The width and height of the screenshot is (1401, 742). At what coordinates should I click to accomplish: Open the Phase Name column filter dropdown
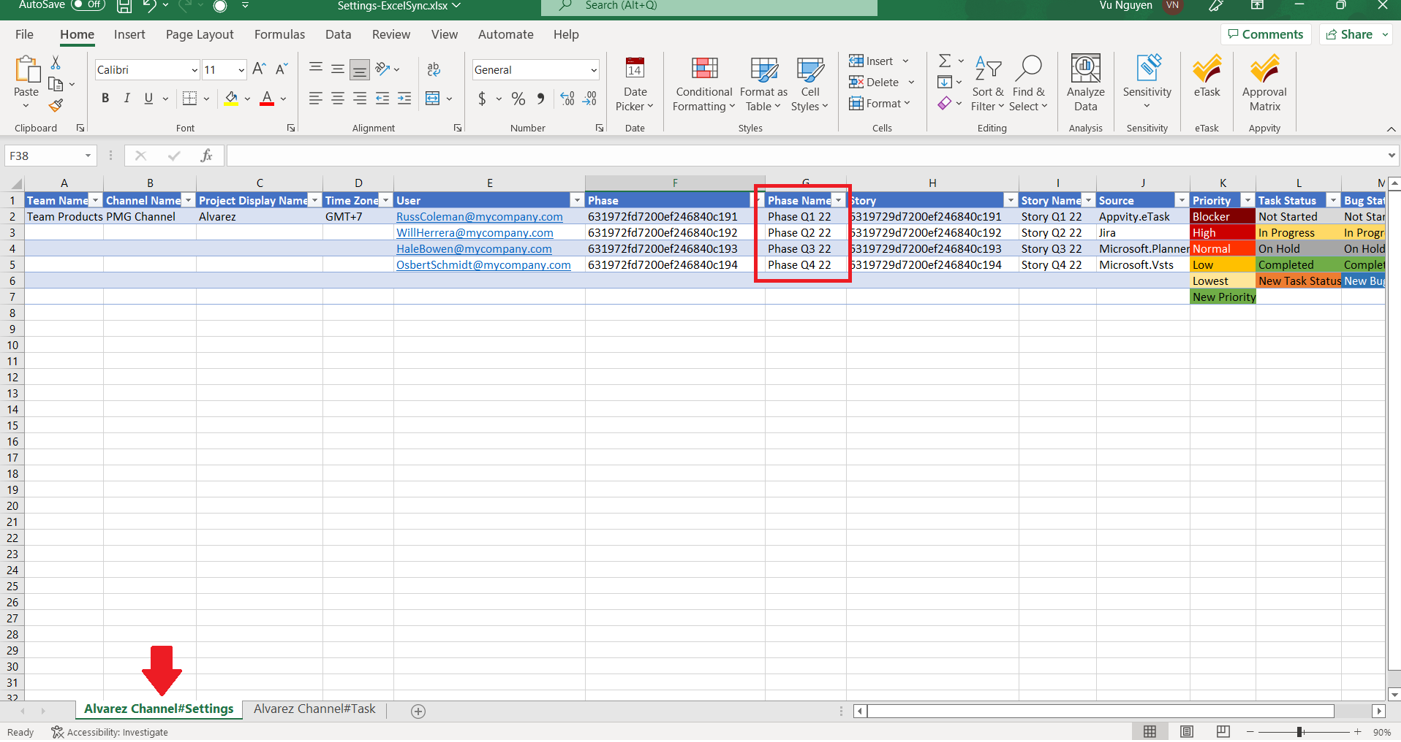838,201
